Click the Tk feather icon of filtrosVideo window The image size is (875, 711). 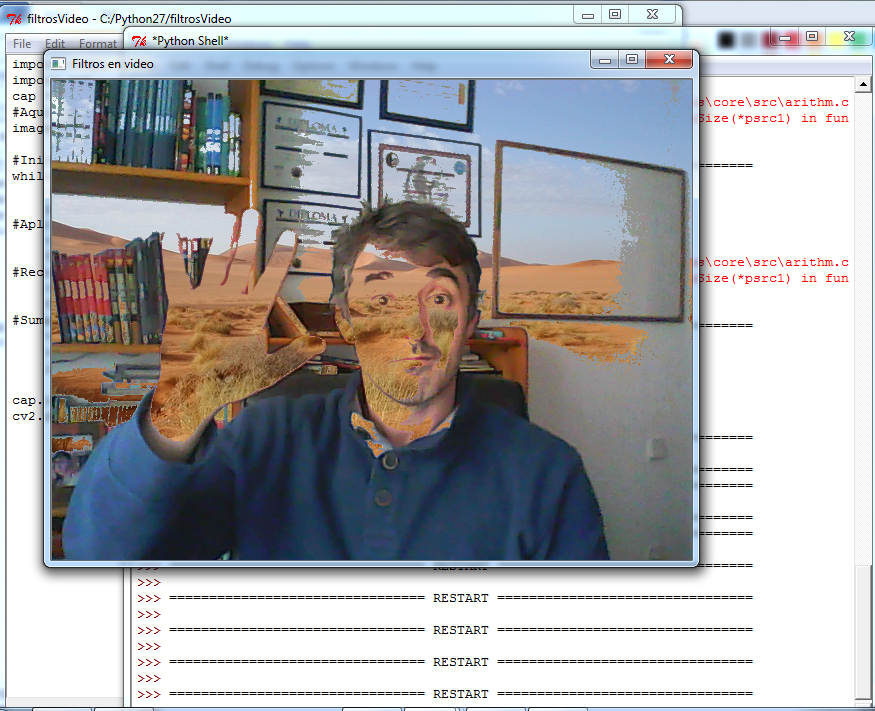tap(14, 19)
